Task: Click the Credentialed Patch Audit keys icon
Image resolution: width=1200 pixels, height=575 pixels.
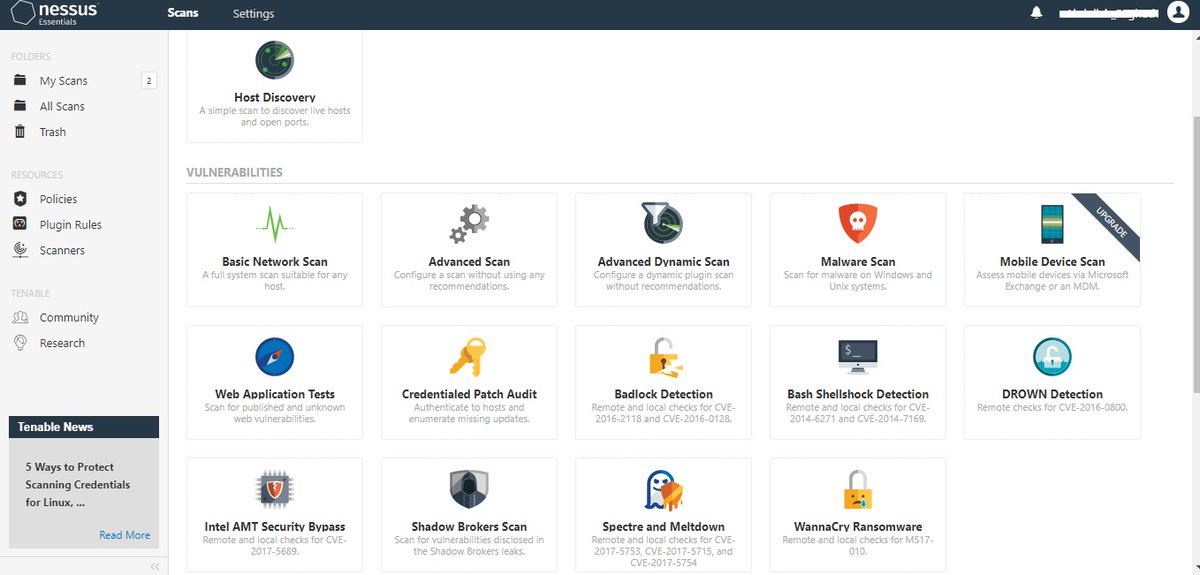Action: tap(469, 357)
